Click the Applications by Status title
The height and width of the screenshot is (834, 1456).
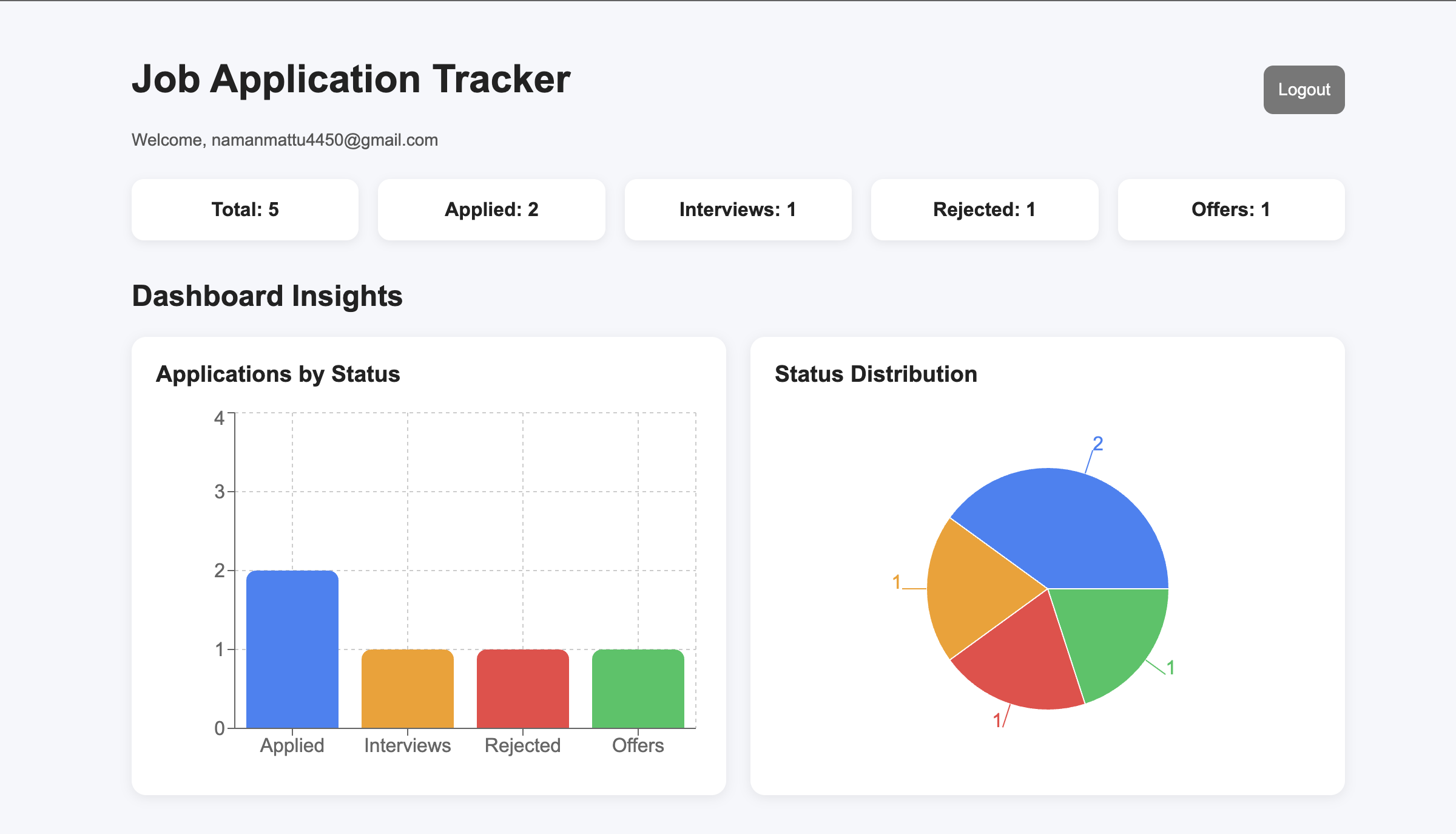click(x=278, y=374)
